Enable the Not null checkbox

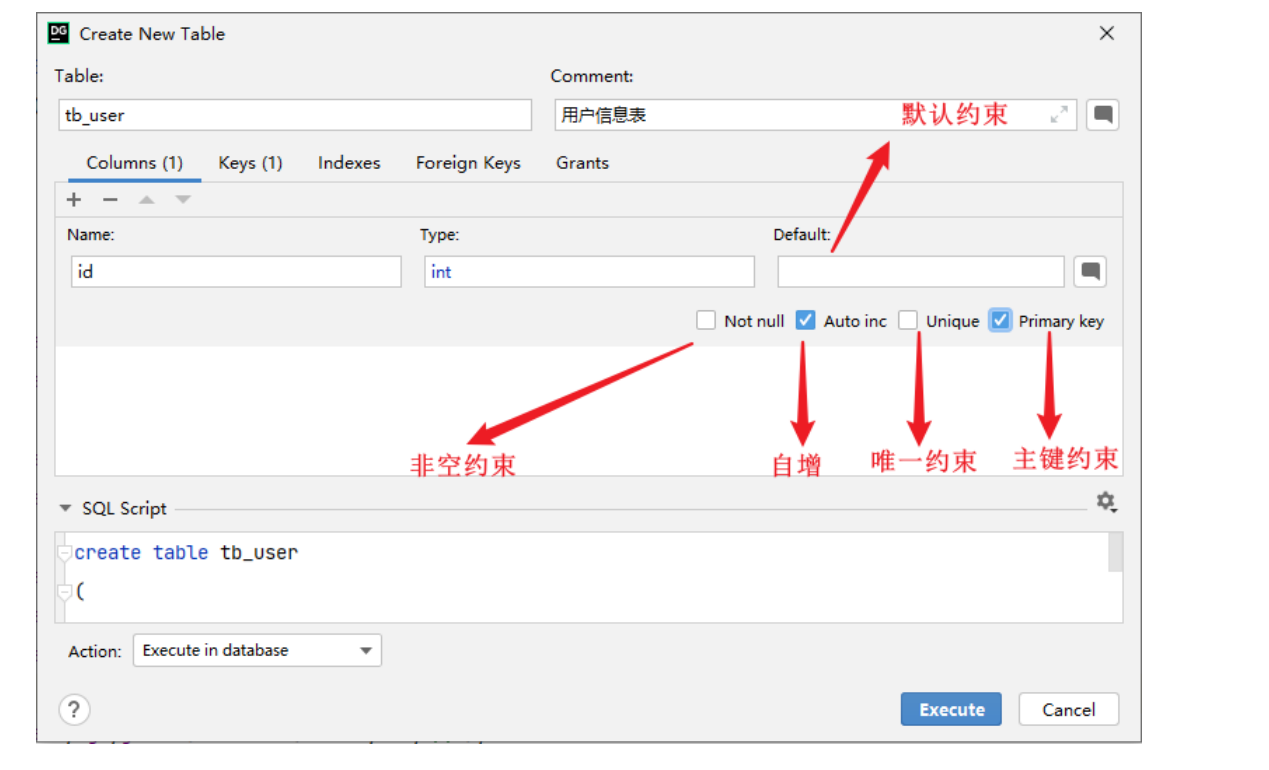click(706, 320)
